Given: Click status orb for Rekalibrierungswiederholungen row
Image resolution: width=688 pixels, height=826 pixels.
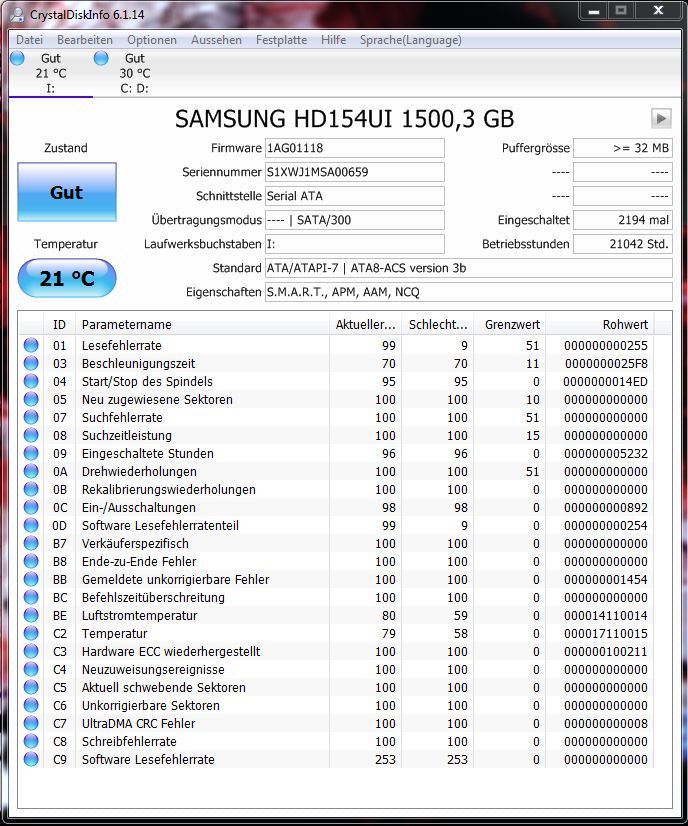Looking at the screenshot, I should [x=31, y=489].
